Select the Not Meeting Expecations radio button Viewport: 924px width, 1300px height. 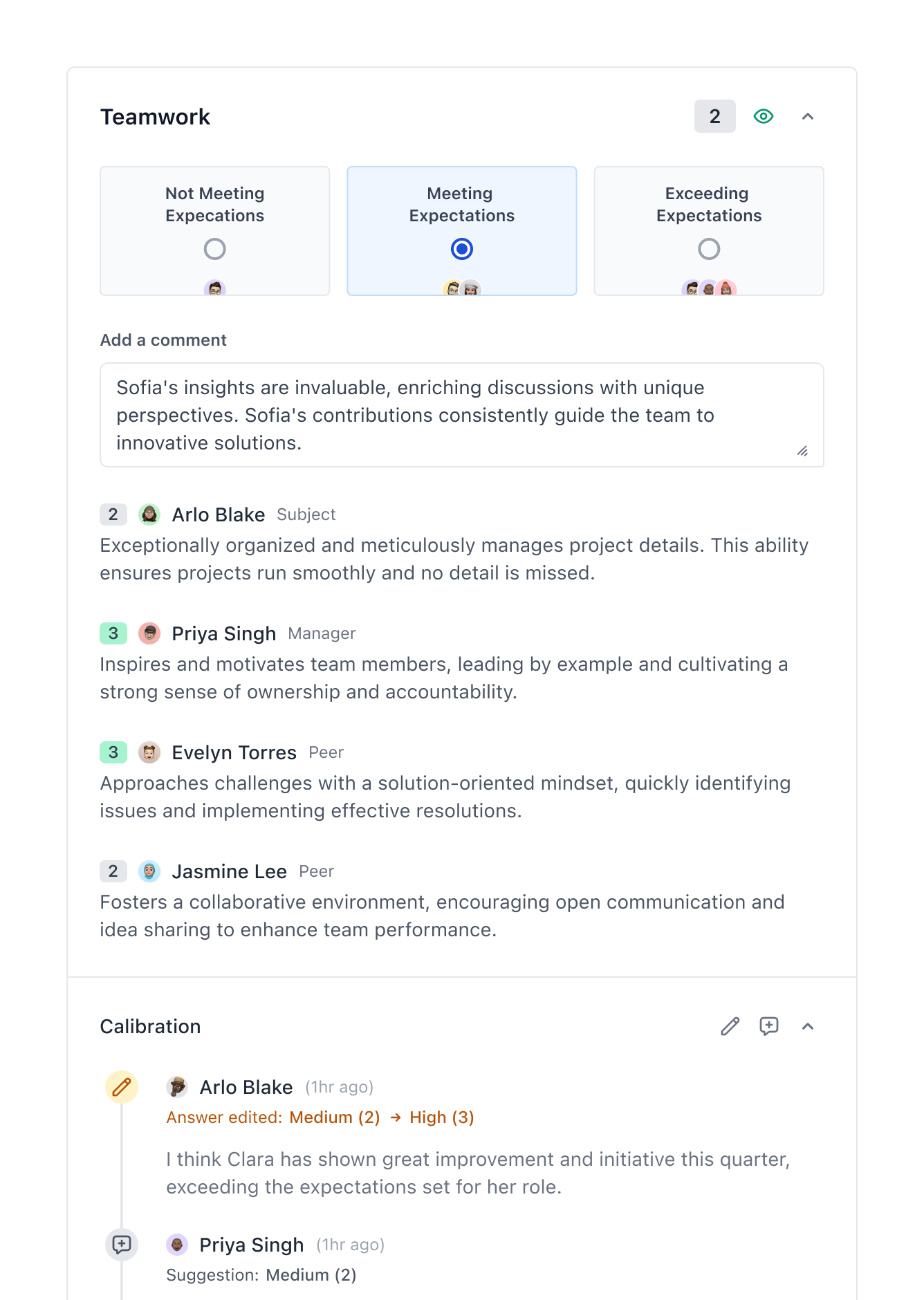215,249
